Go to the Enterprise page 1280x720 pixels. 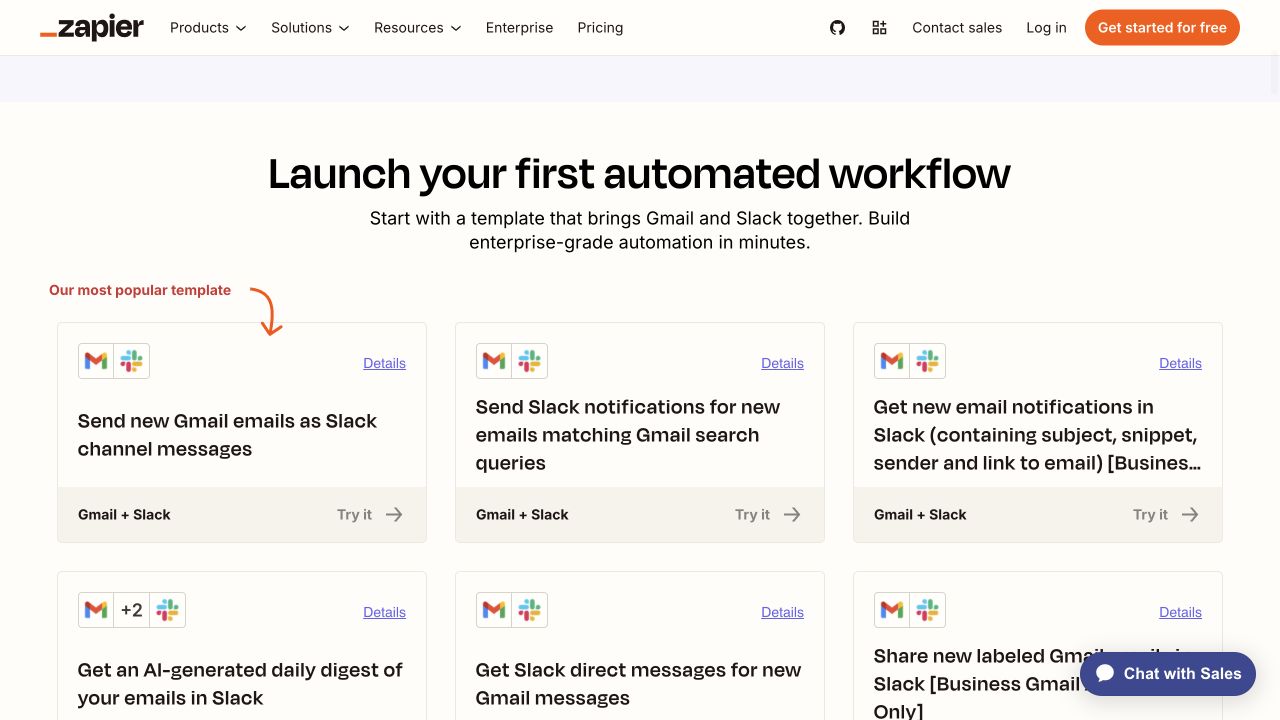(x=519, y=28)
